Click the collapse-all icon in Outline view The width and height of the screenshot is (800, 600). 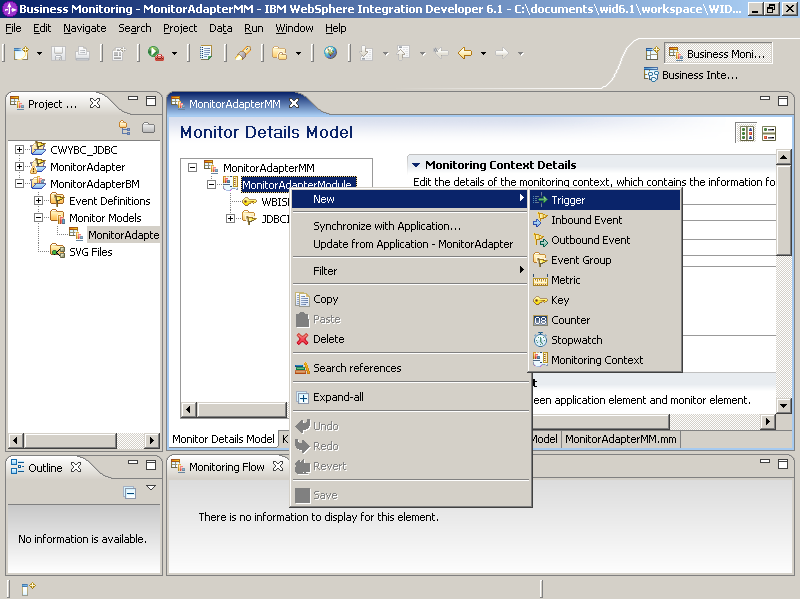point(130,493)
